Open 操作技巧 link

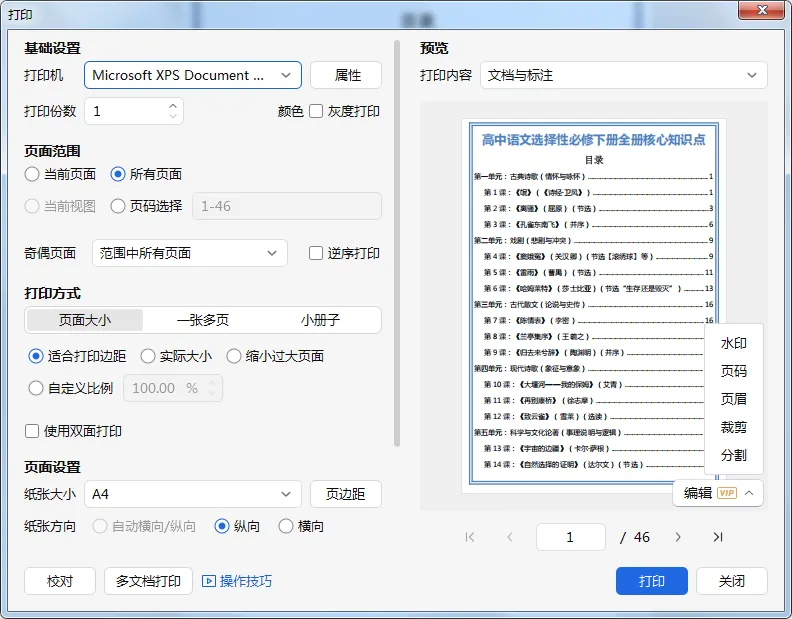pos(245,581)
